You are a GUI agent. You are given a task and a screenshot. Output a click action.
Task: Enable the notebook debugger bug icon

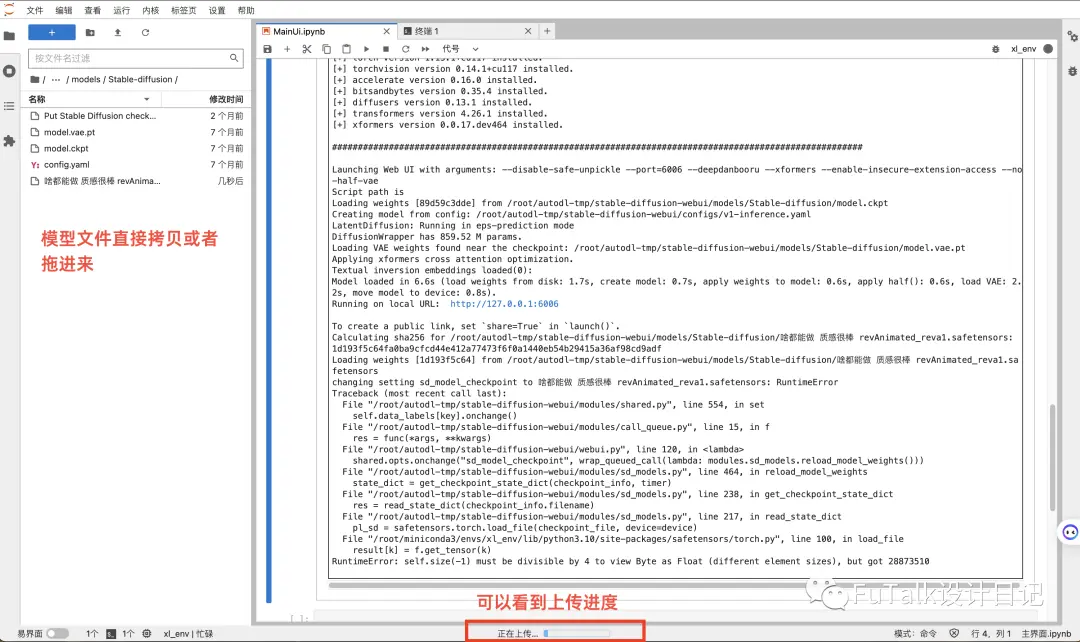pos(995,49)
